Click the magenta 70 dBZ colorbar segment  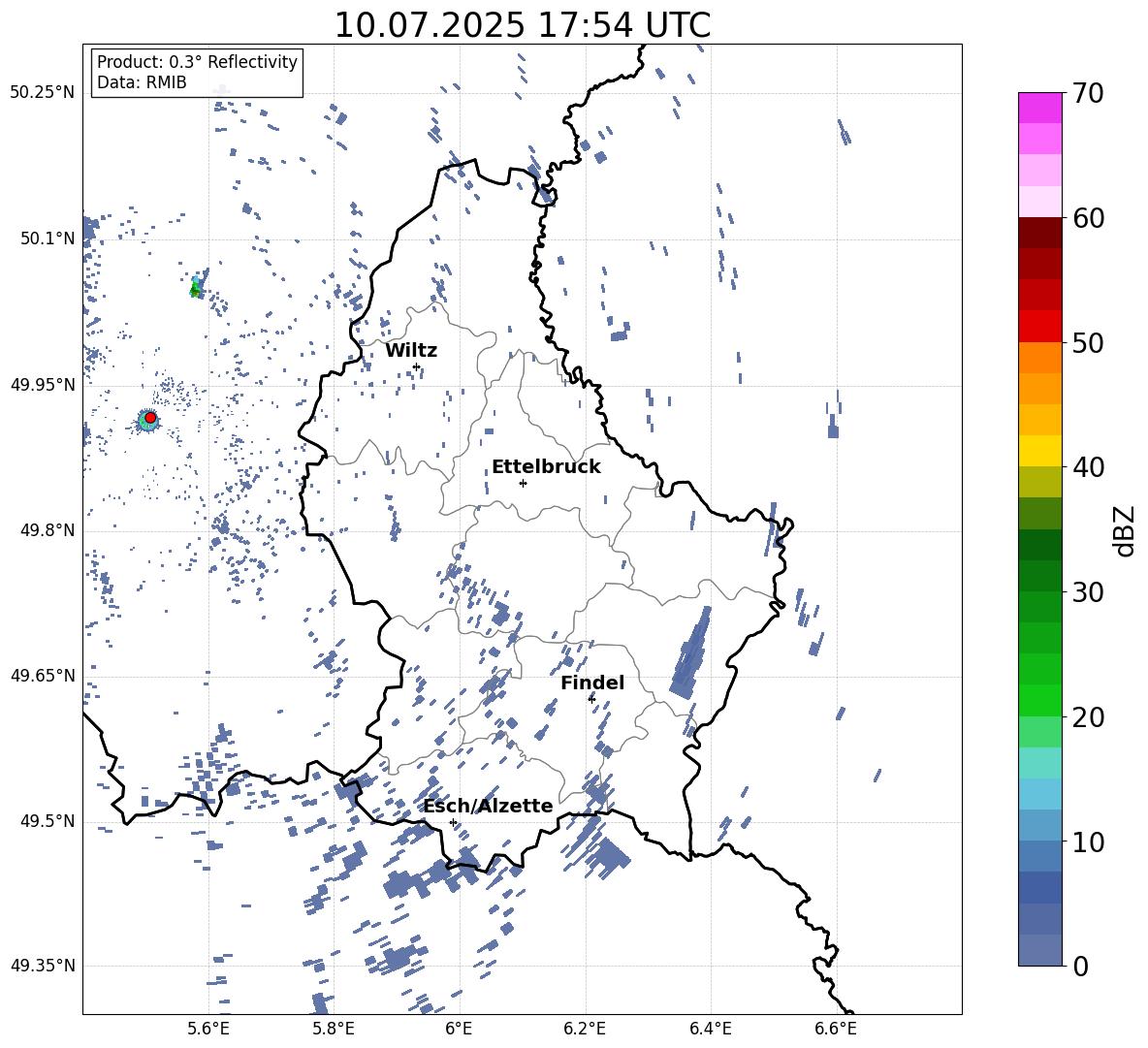tap(1039, 108)
